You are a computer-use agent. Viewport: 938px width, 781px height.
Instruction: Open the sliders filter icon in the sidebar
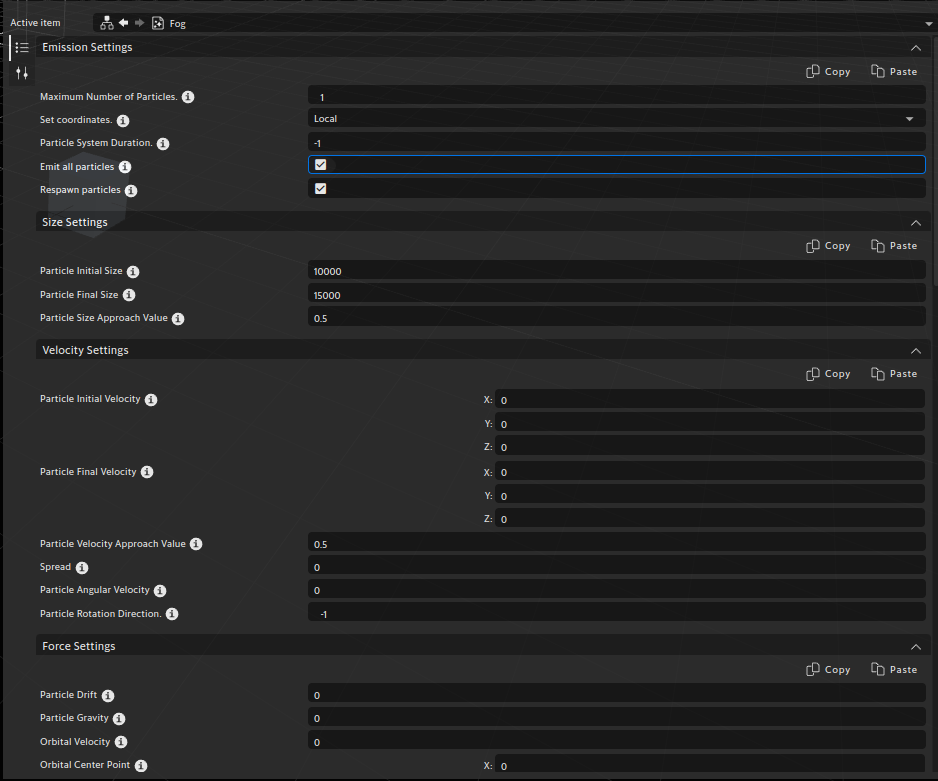click(x=21, y=72)
